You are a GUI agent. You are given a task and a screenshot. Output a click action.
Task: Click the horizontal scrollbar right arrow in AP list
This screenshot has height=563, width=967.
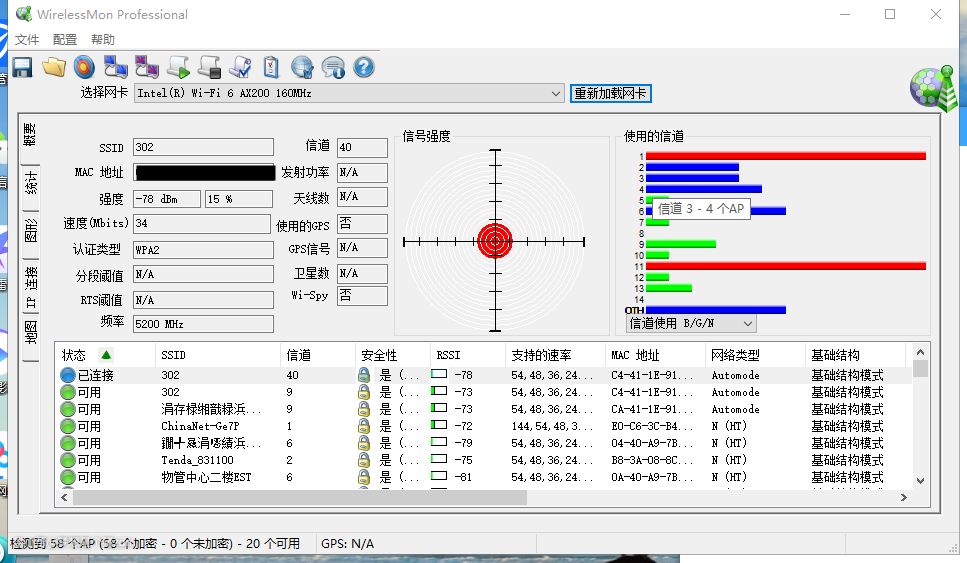[903, 497]
